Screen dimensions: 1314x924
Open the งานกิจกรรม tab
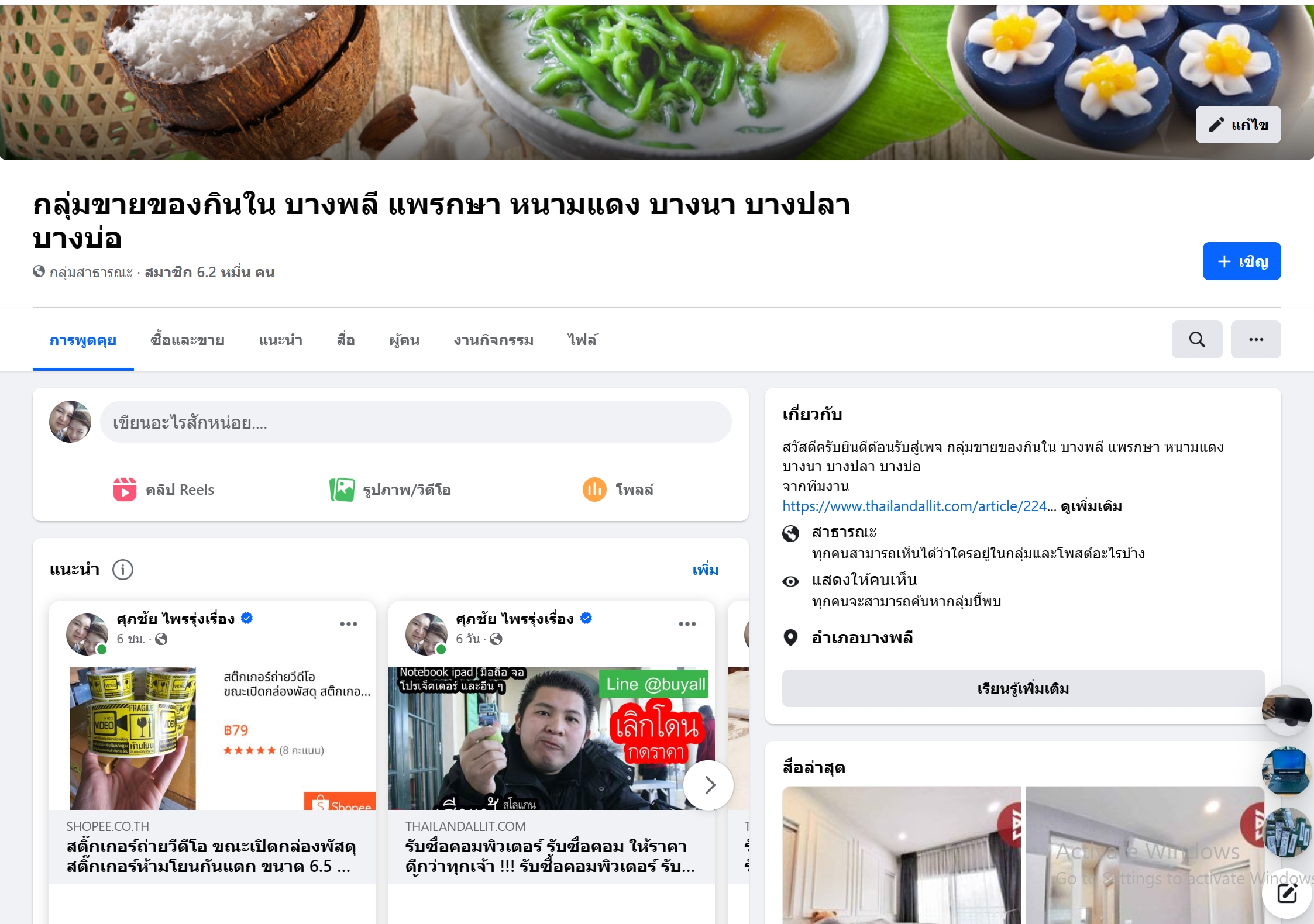tap(494, 340)
